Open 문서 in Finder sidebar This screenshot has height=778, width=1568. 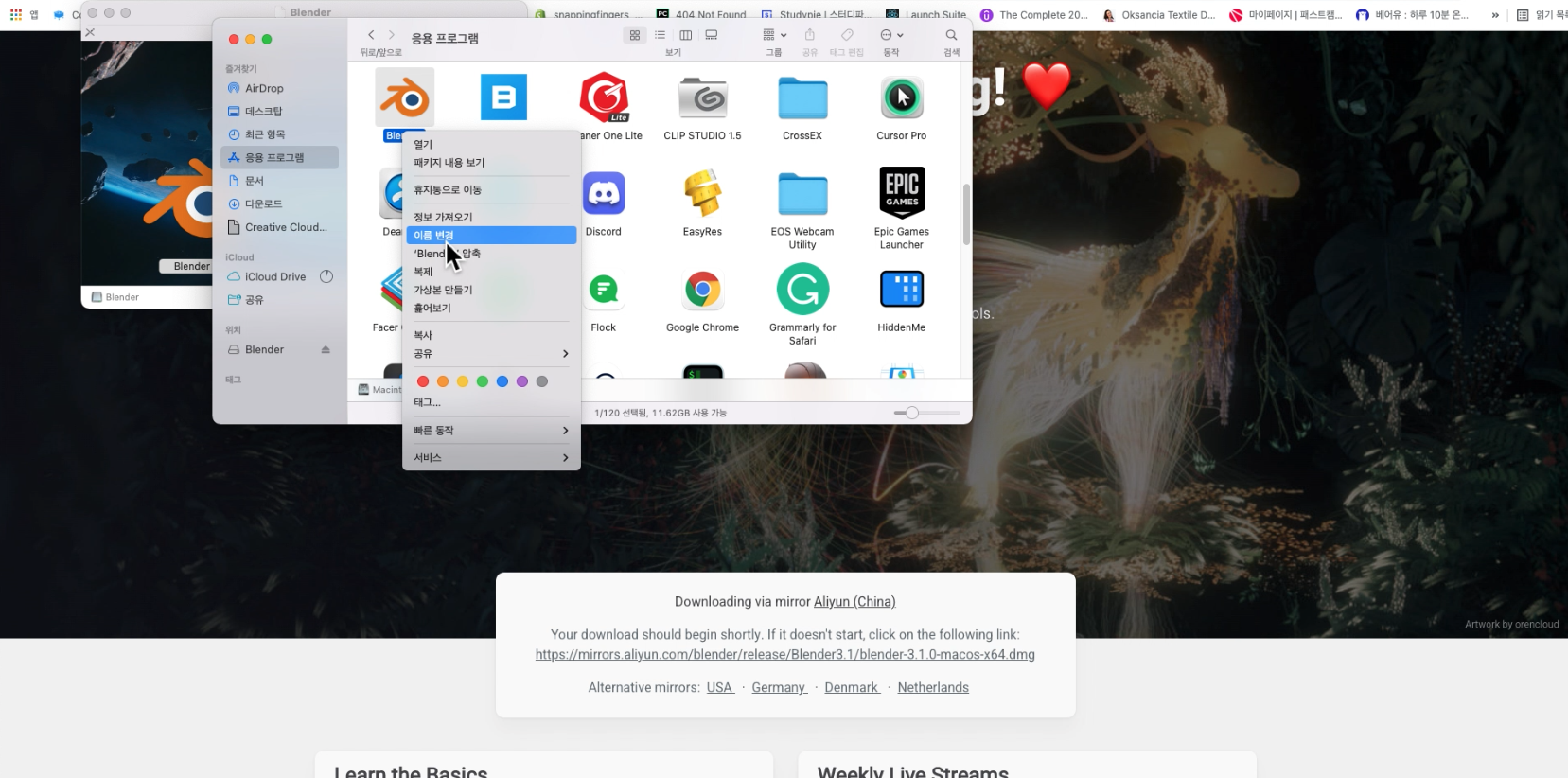pos(279,180)
